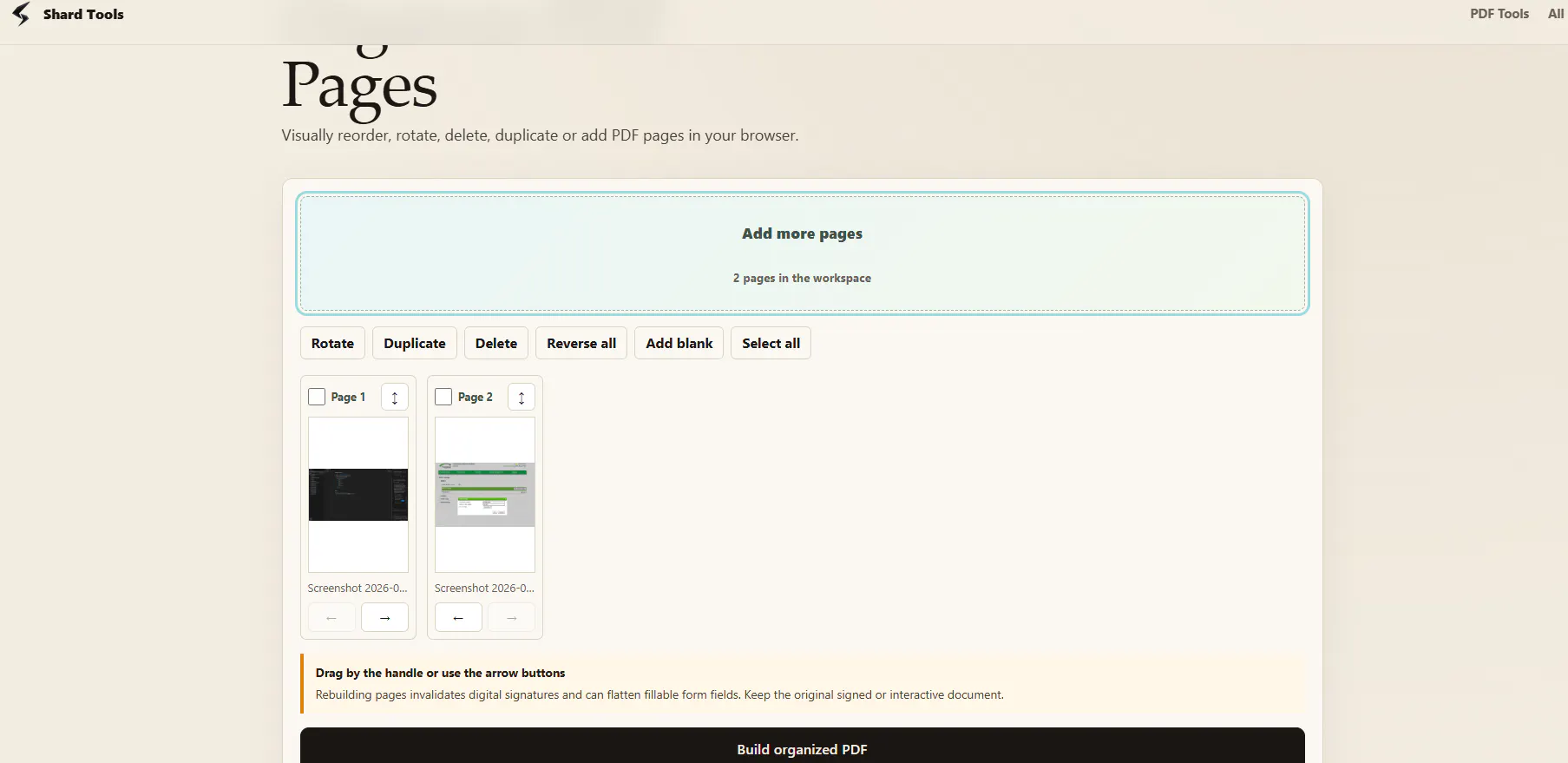Click the Add more pages drop zone

803,253
